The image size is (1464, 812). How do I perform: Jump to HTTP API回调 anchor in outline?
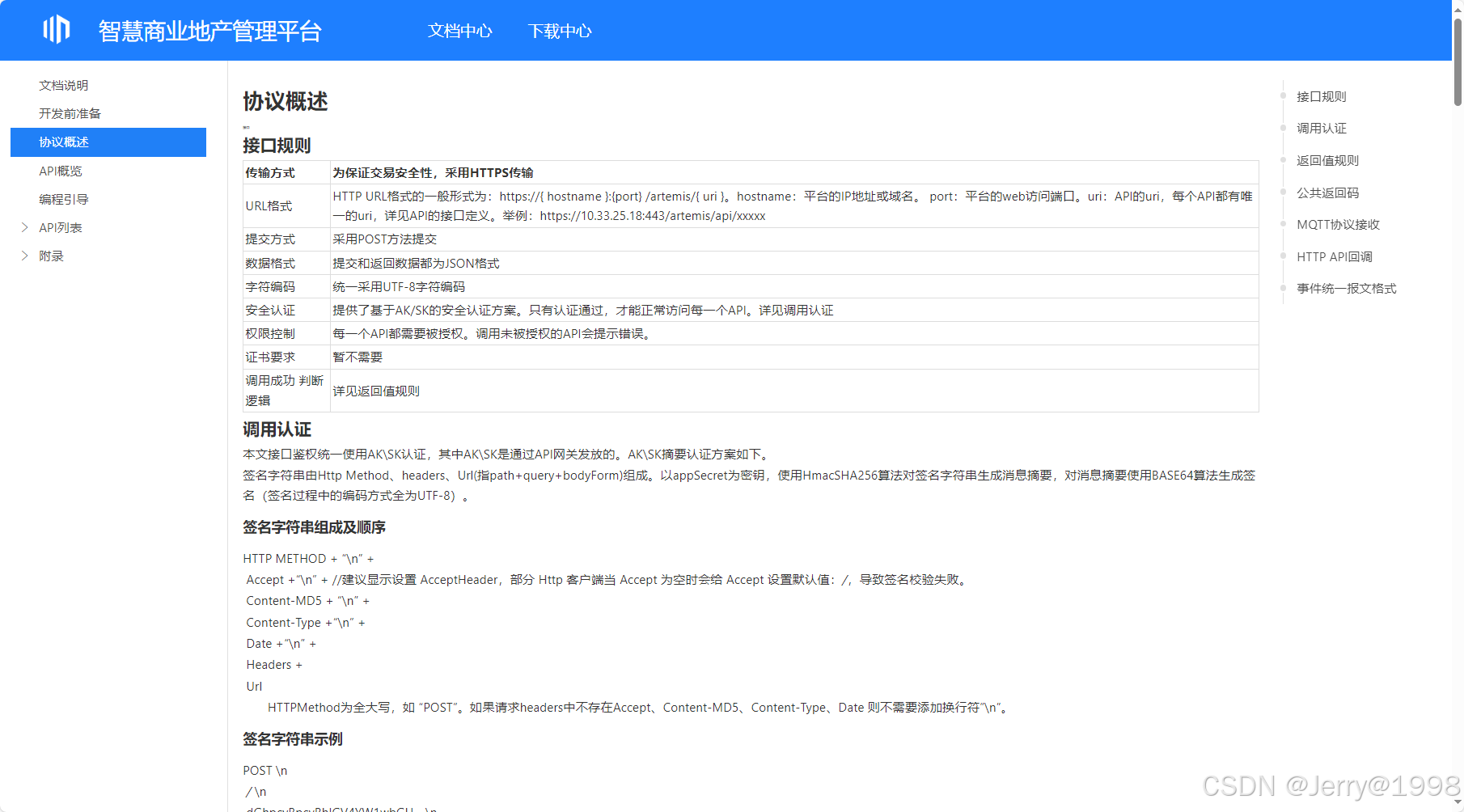pos(1335,256)
